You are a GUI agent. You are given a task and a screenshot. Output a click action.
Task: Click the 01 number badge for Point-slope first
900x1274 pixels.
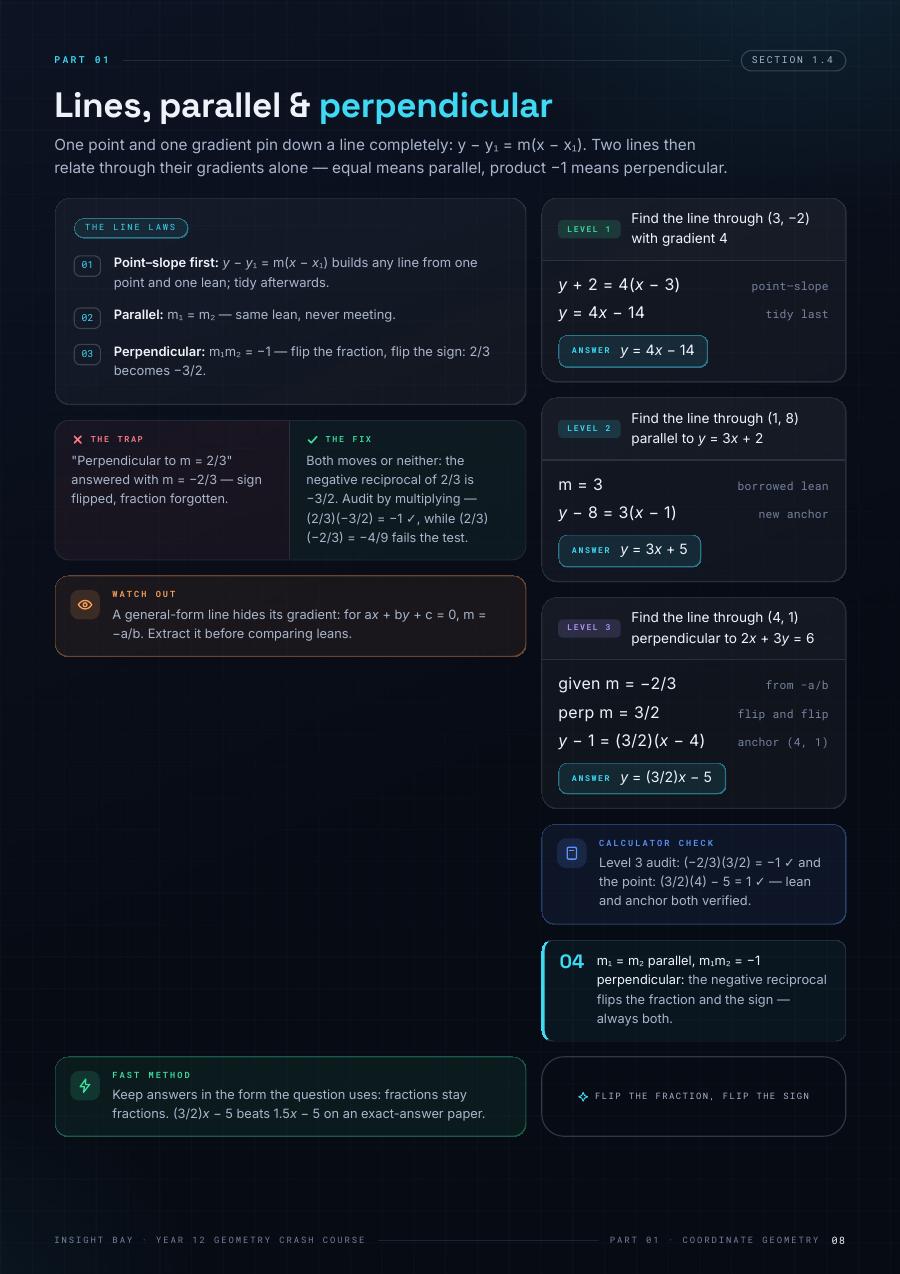tap(87, 265)
